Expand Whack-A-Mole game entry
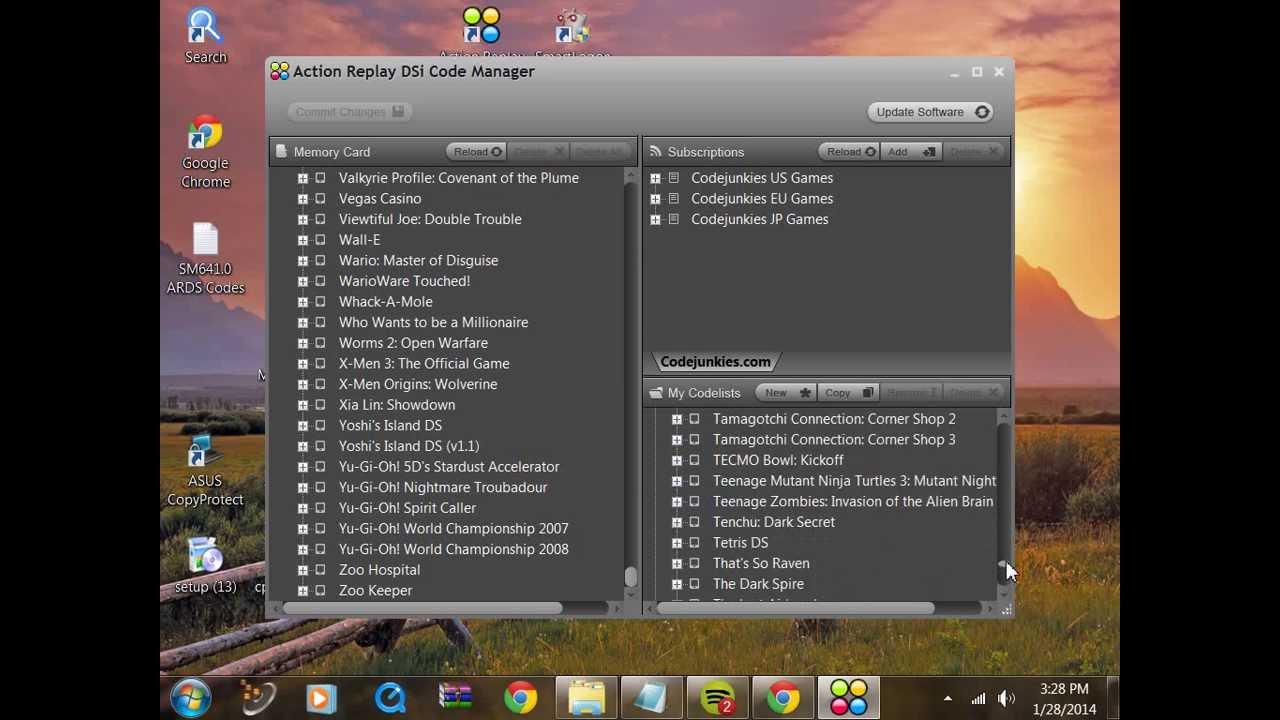This screenshot has height=720, width=1280. click(302, 302)
